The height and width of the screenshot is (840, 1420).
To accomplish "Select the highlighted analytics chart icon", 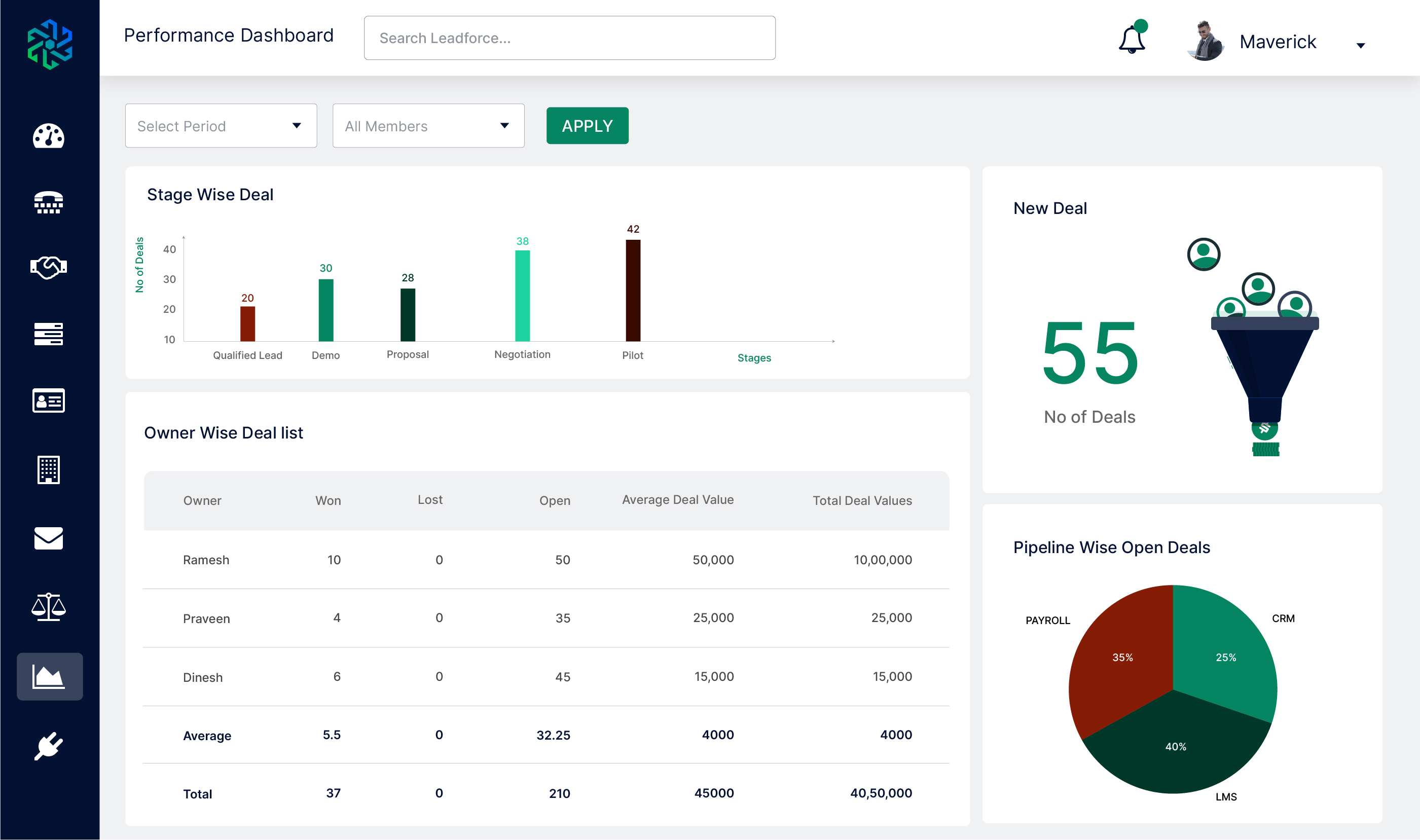I will pos(50,676).
